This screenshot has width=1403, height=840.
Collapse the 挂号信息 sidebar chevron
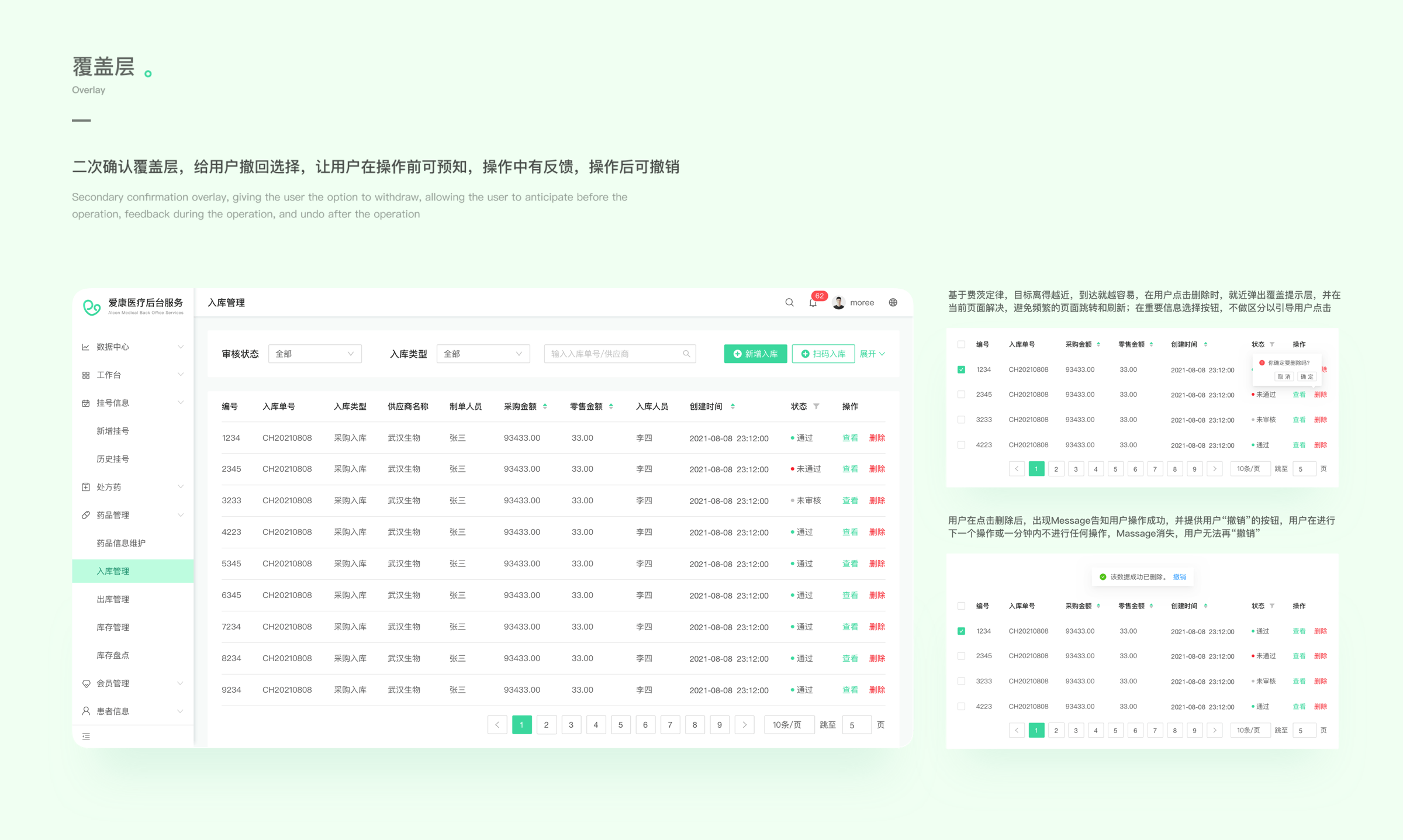180,403
